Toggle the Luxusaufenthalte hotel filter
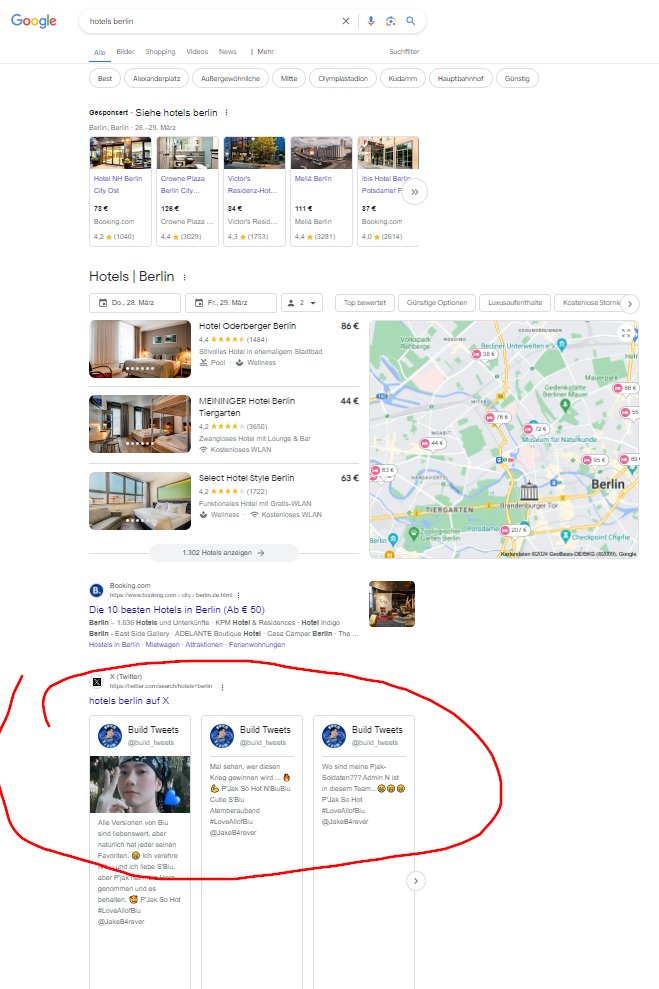Screen dimensions: 659x989 (x=515, y=303)
